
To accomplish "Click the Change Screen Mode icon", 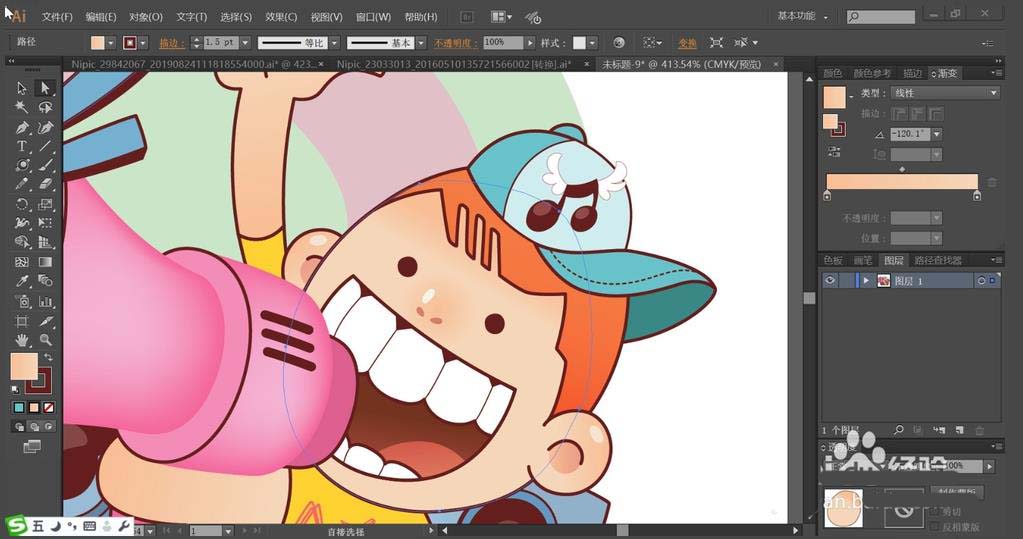I will point(32,447).
